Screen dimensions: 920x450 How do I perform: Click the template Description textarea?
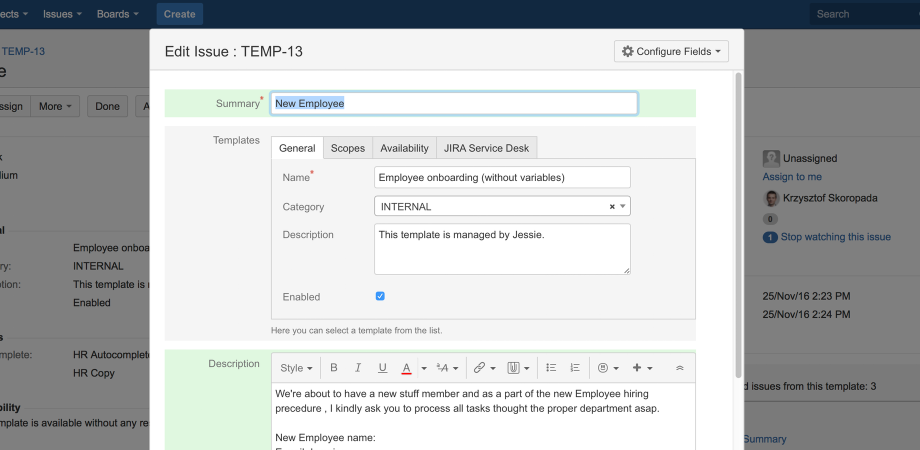tap(502, 249)
